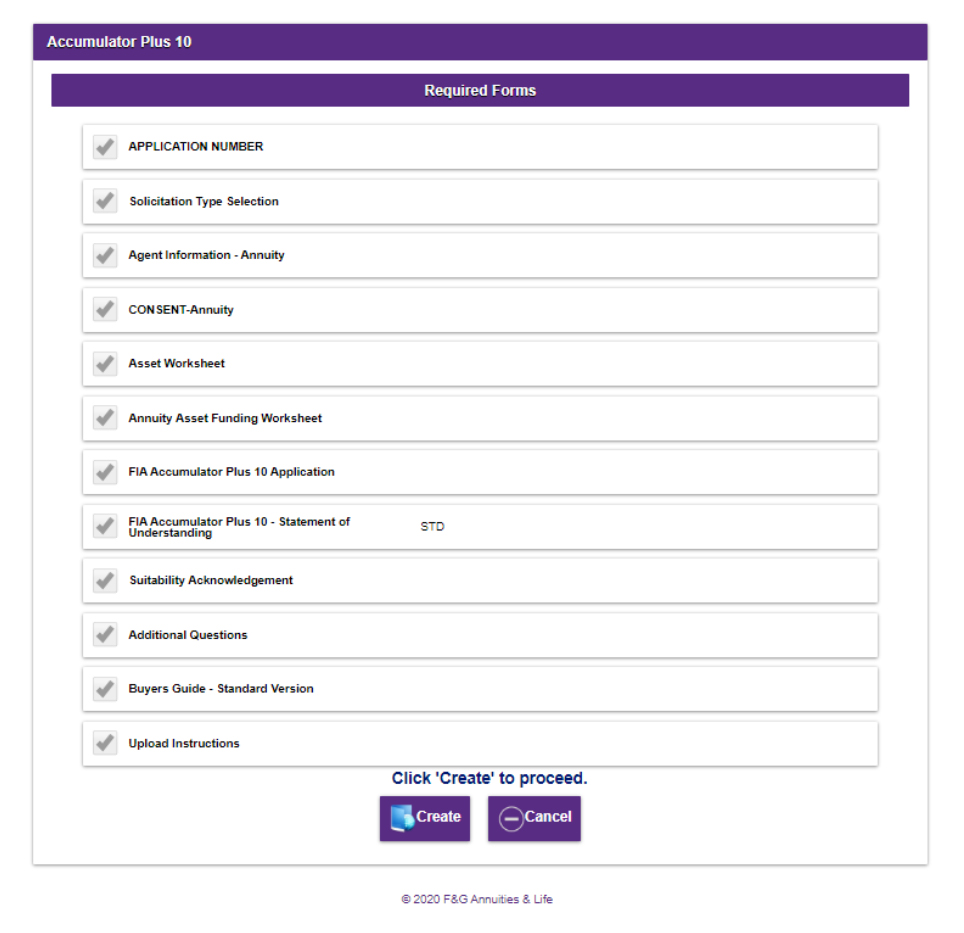Toggle the checkmark next to Upload Instructions
Screen dimensions: 964x933
click(x=105, y=742)
